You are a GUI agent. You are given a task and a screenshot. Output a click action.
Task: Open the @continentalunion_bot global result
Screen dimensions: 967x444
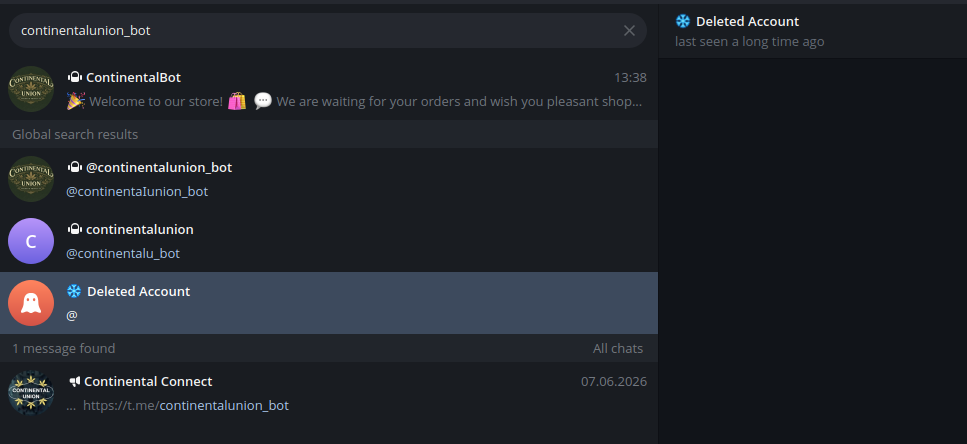click(x=329, y=179)
